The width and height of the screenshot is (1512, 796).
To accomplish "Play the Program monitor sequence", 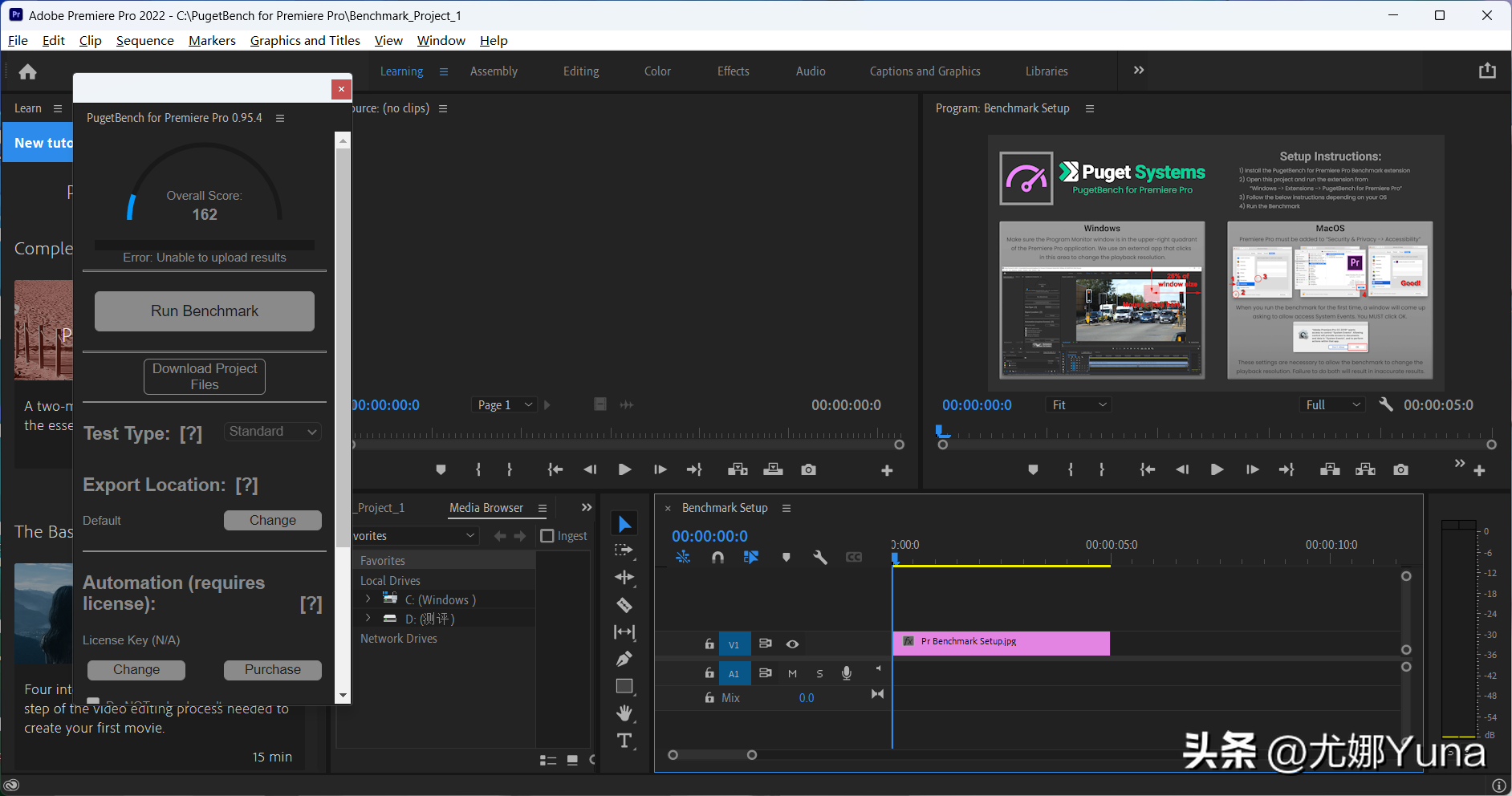I will 1217,469.
